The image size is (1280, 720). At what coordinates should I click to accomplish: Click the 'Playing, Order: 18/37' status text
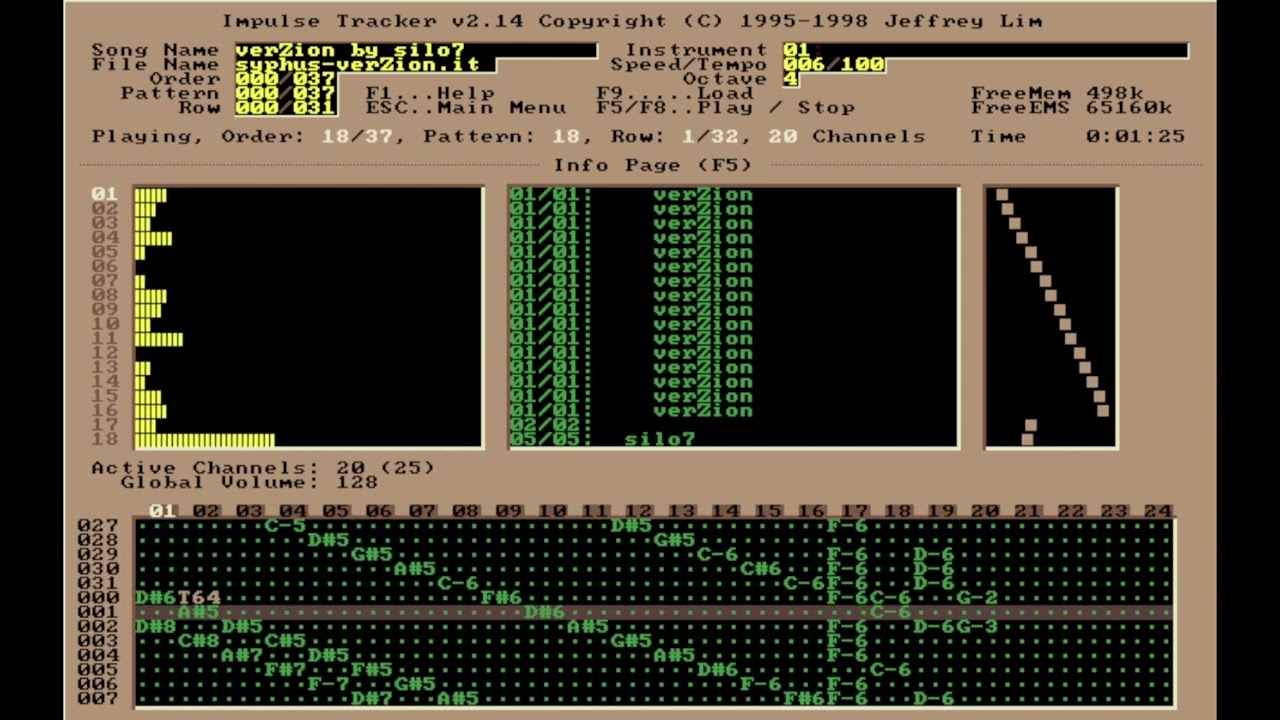click(x=242, y=136)
